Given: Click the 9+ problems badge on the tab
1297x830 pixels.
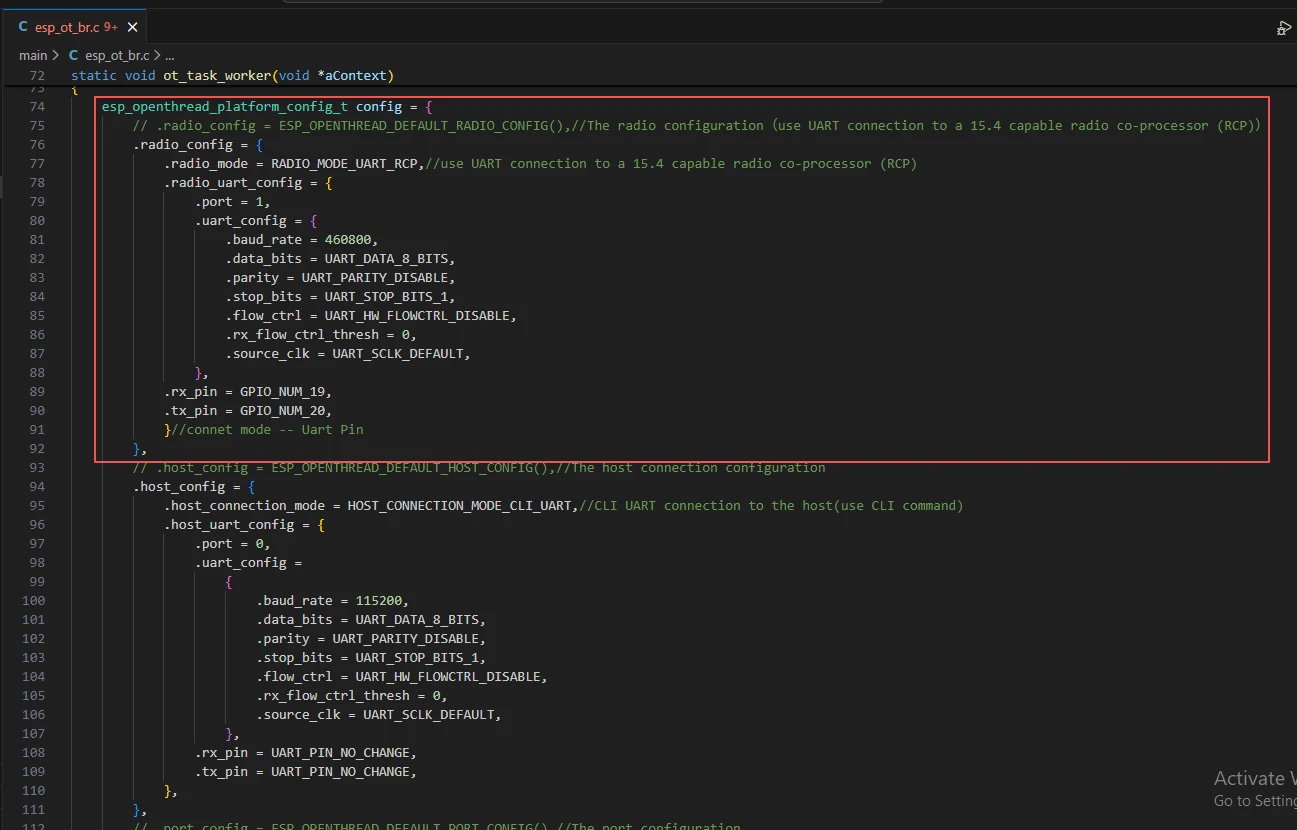Looking at the screenshot, I should click(111, 27).
